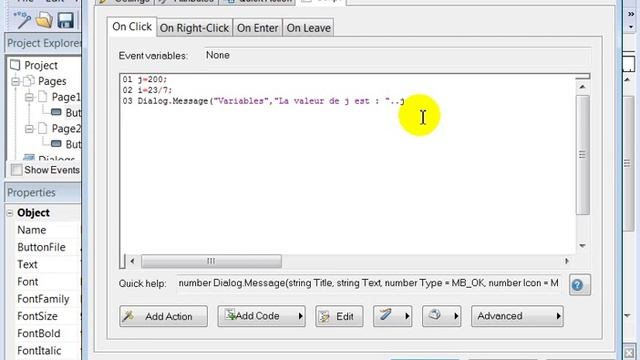Switch to the On Click tab

tap(132, 27)
